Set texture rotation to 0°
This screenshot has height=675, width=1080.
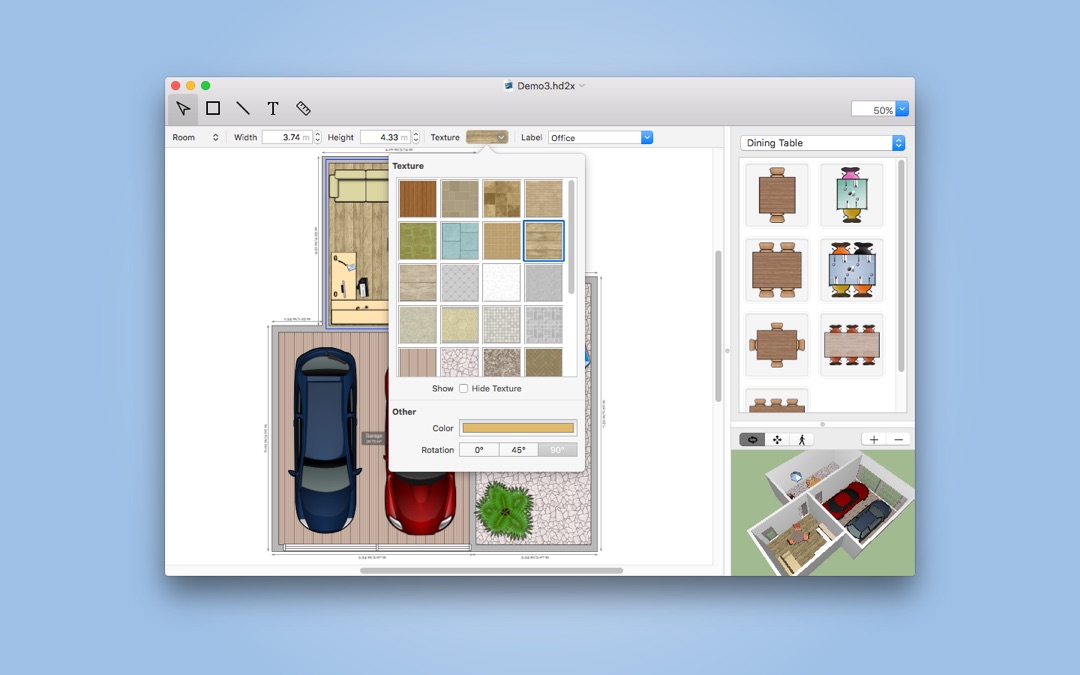click(479, 450)
